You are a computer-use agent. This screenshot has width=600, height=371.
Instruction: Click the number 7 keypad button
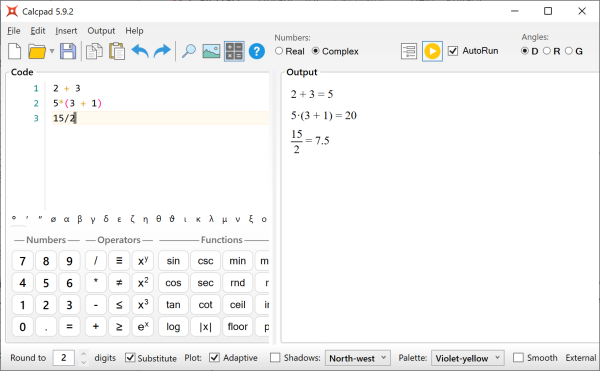(23, 261)
